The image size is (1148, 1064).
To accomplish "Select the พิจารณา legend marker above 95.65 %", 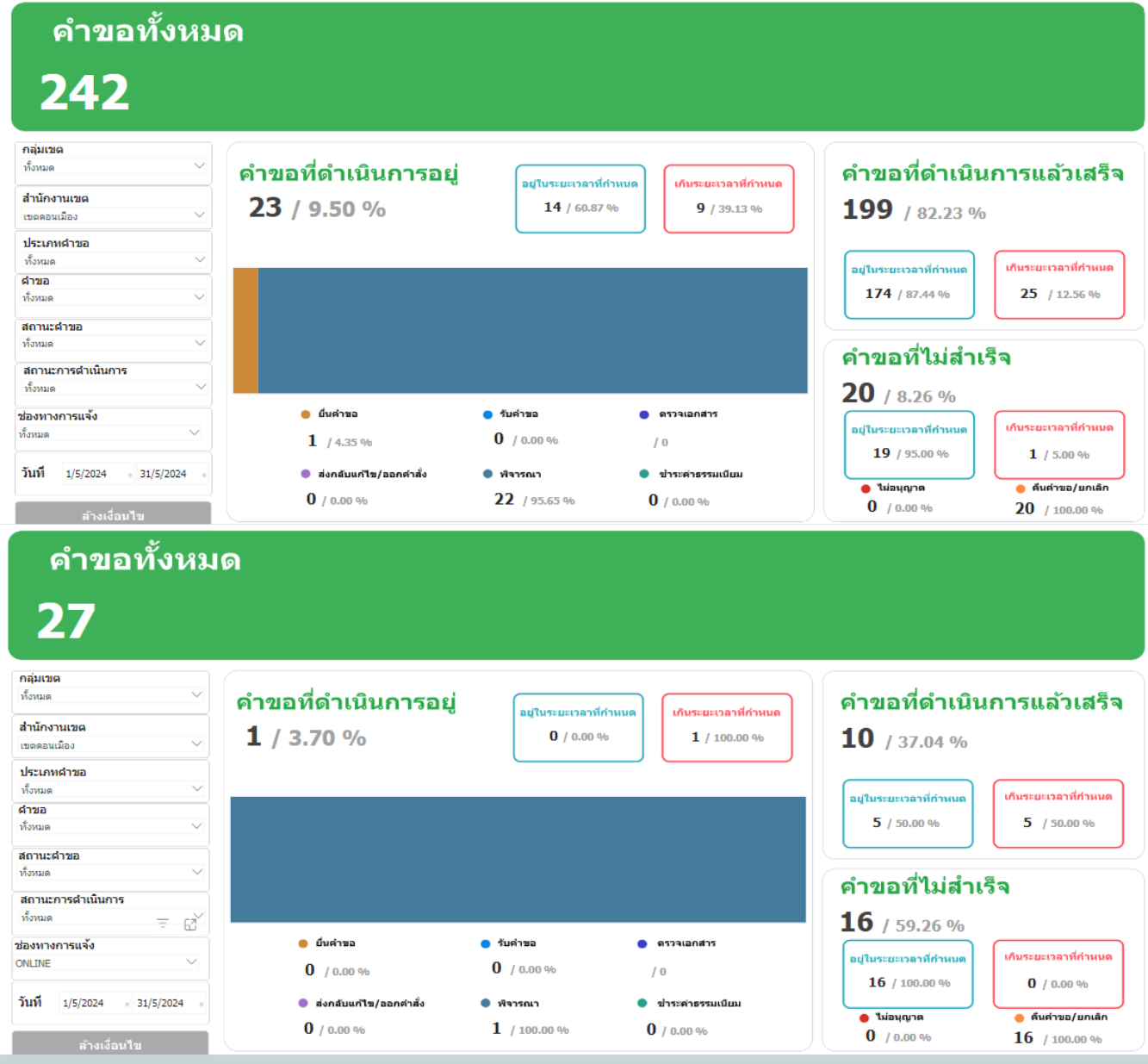I will 488,474.
